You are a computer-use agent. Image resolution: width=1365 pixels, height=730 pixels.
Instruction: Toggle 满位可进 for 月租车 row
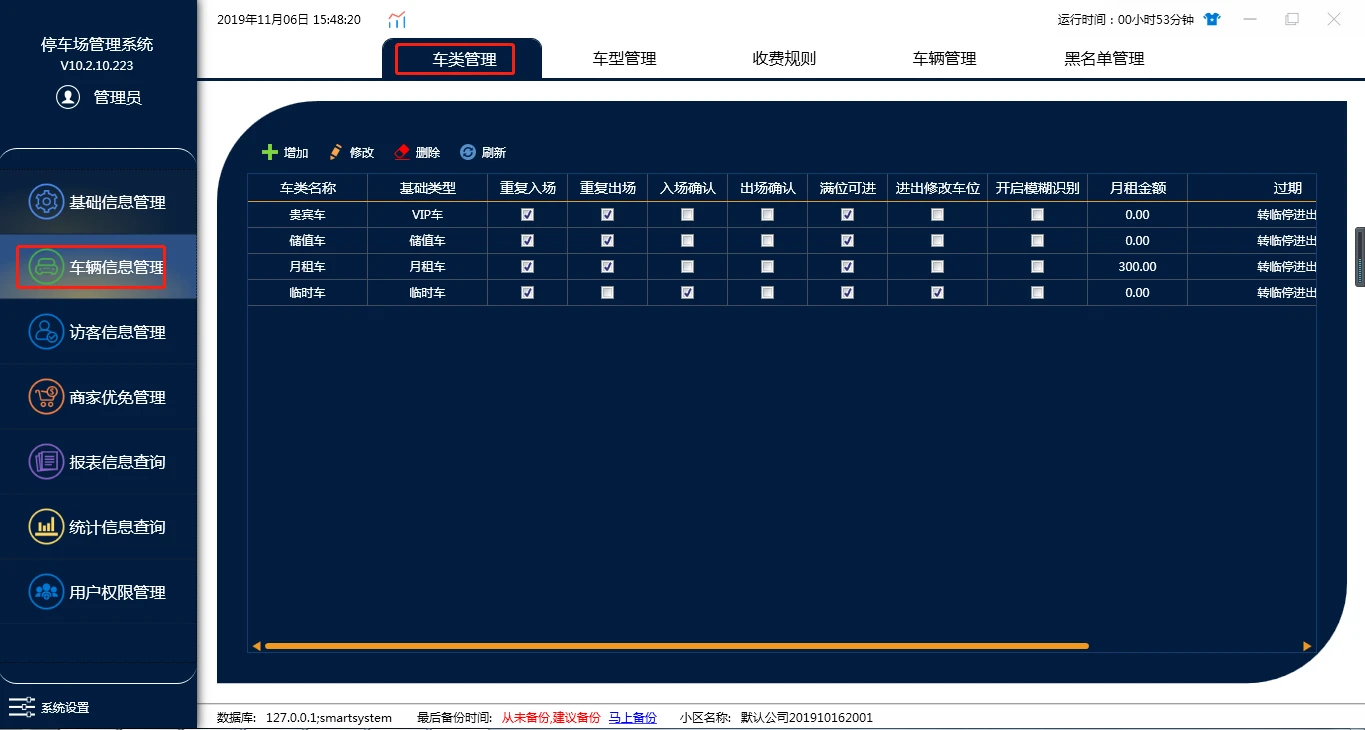(x=847, y=267)
